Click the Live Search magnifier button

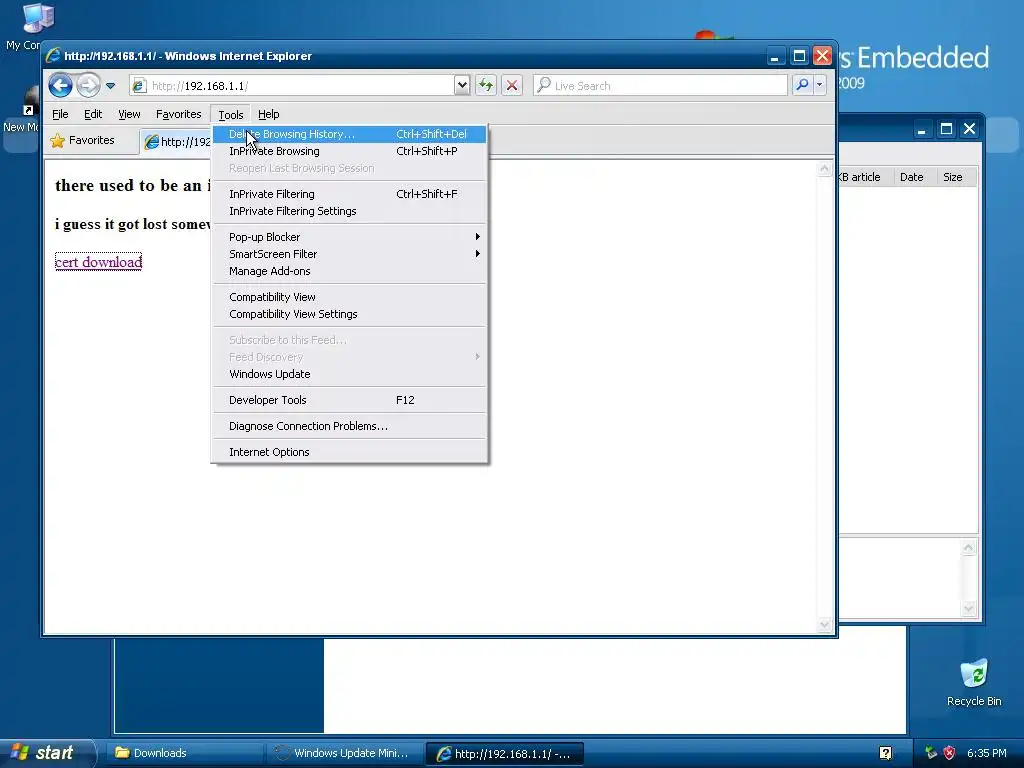coord(802,85)
